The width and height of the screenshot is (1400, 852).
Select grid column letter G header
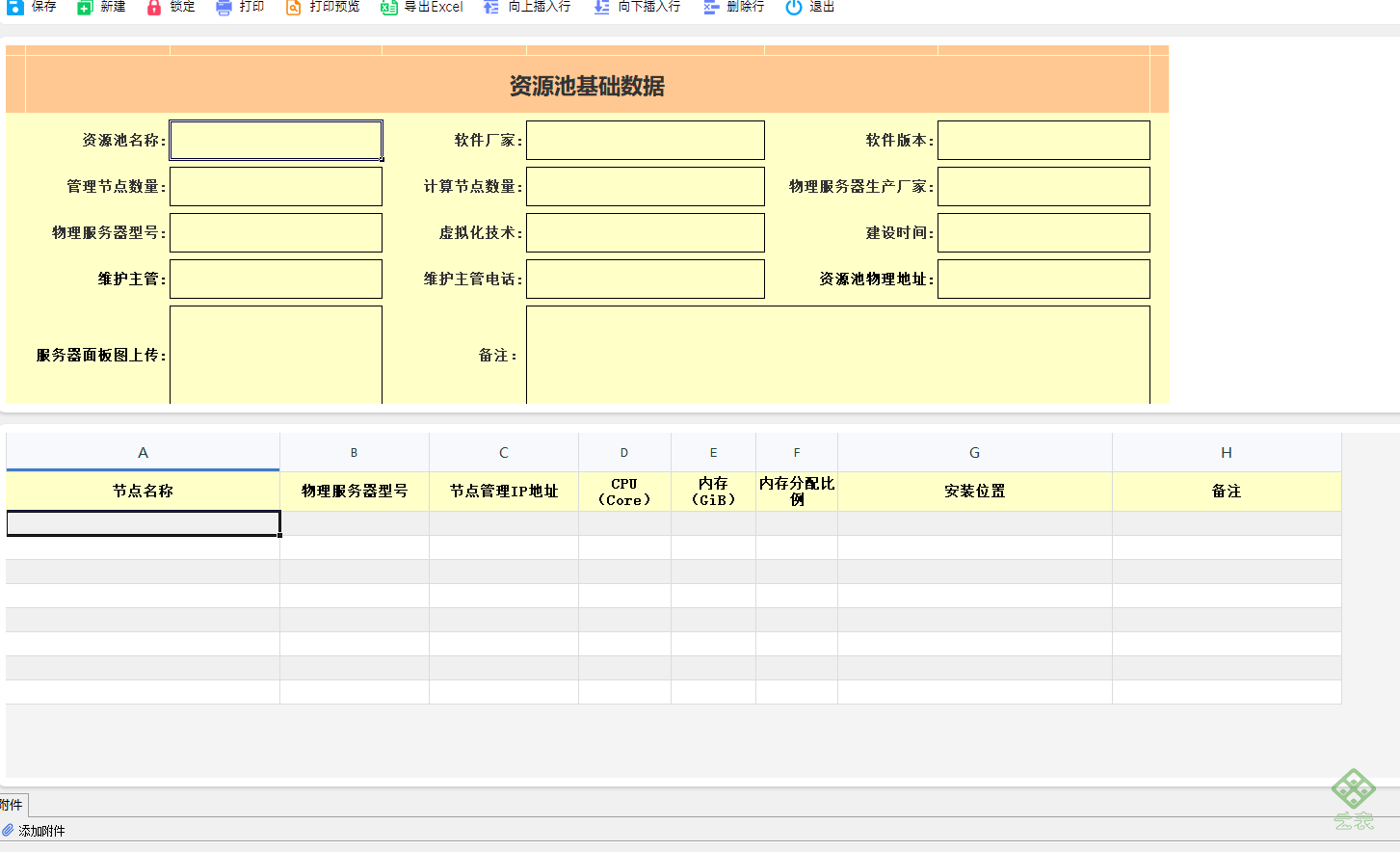click(975, 452)
